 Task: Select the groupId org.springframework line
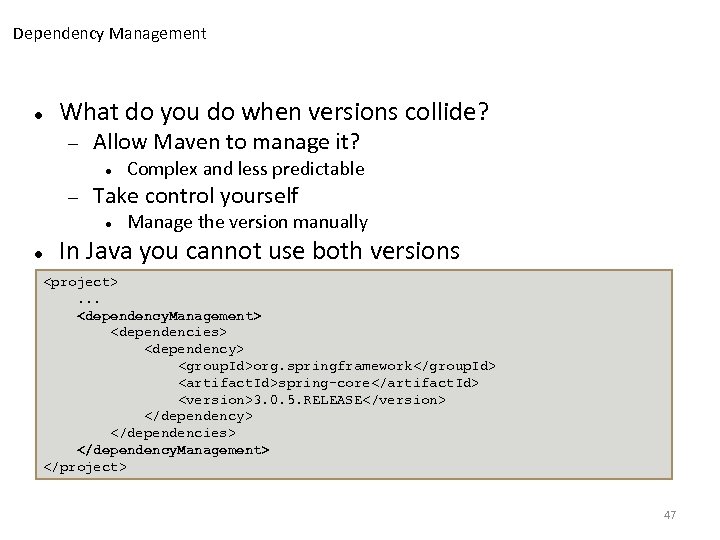click(x=337, y=366)
